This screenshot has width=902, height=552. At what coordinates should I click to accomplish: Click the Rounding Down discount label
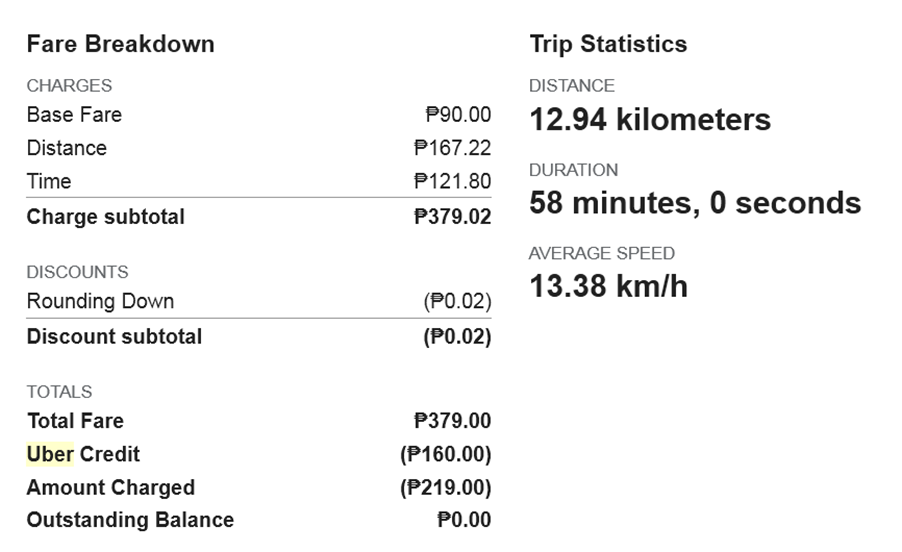click(100, 301)
